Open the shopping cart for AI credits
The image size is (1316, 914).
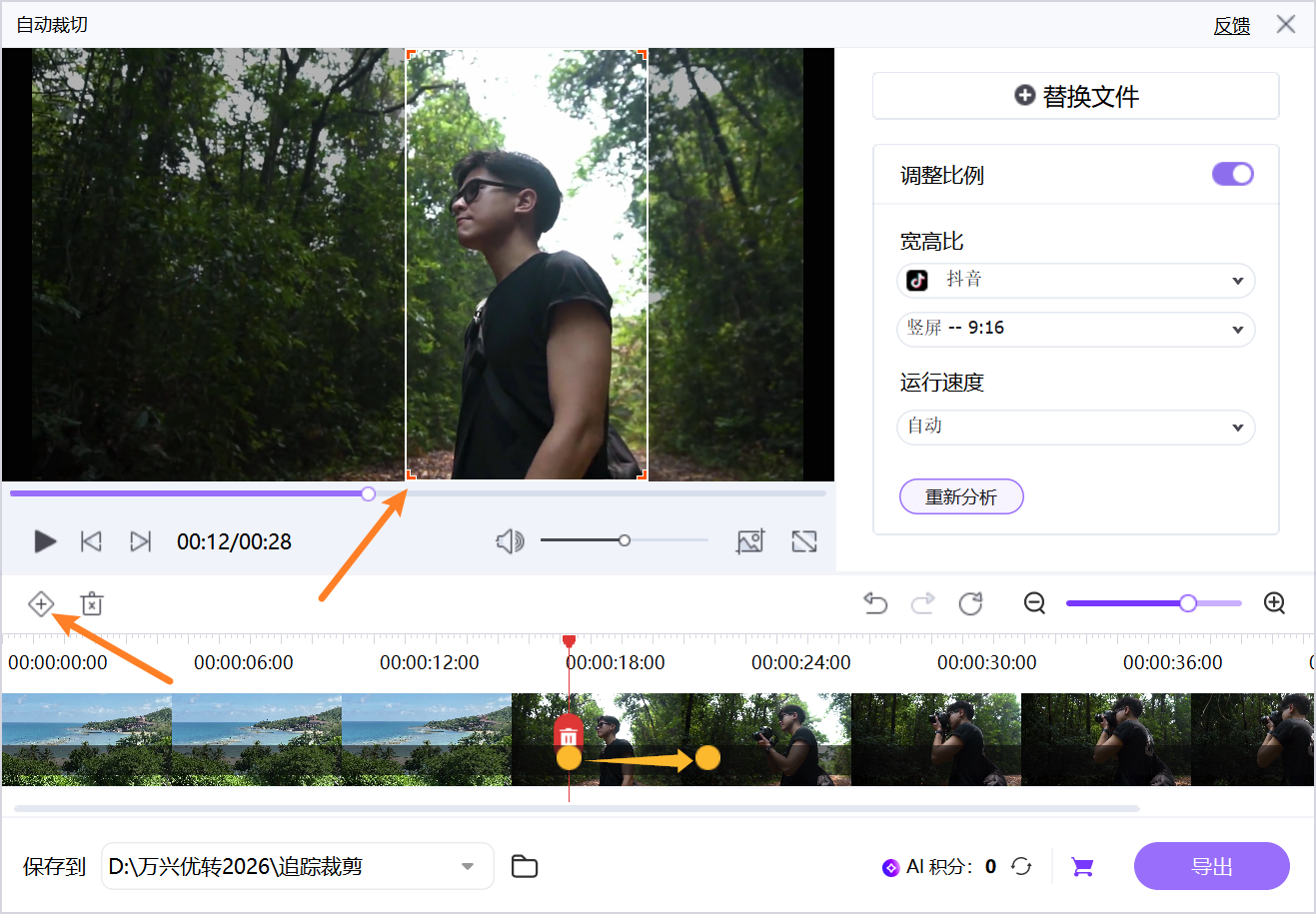pos(1081,866)
